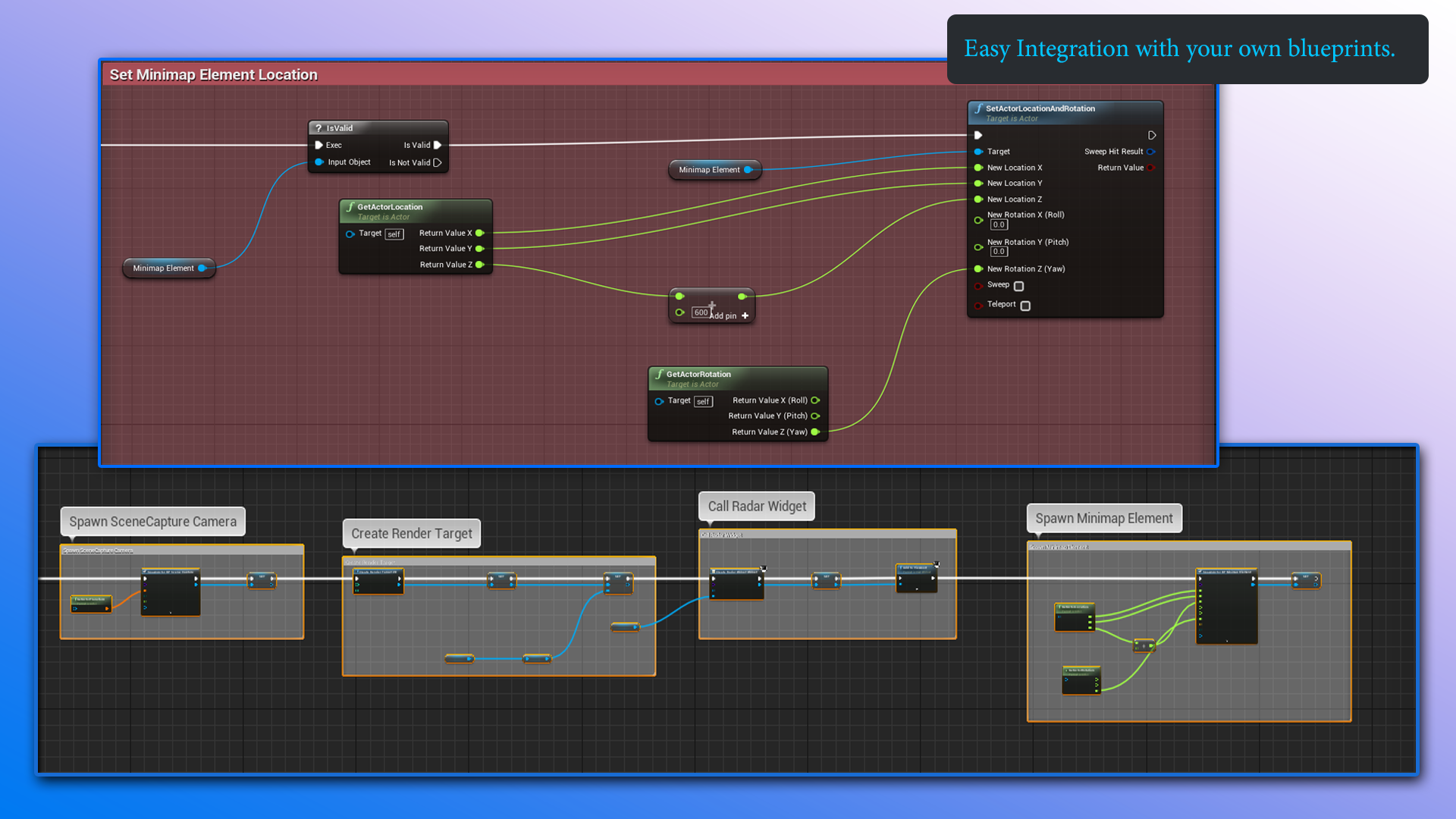Click the f icon on the GetActorLocation node

coord(350,206)
